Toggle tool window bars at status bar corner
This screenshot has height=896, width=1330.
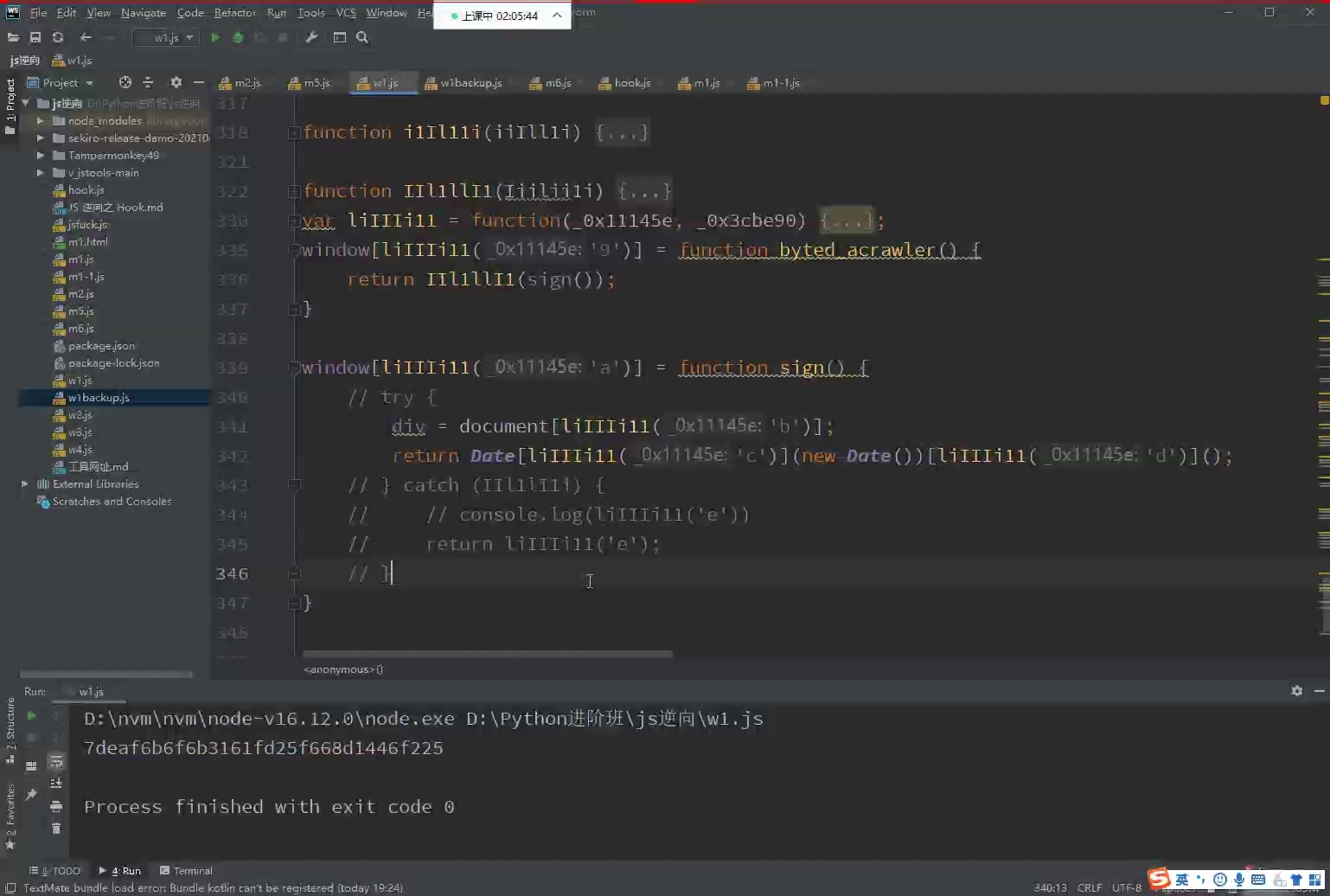[x=10, y=887]
